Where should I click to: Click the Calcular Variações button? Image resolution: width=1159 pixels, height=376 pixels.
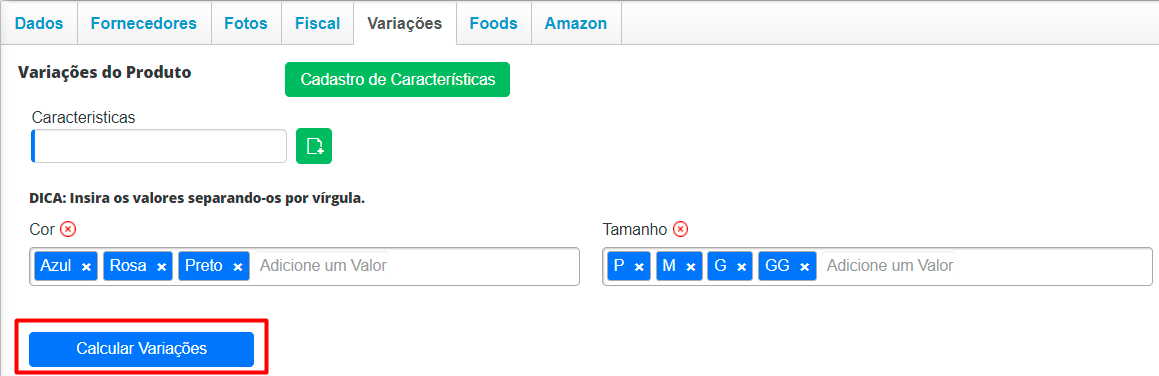[x=141, y=349]
